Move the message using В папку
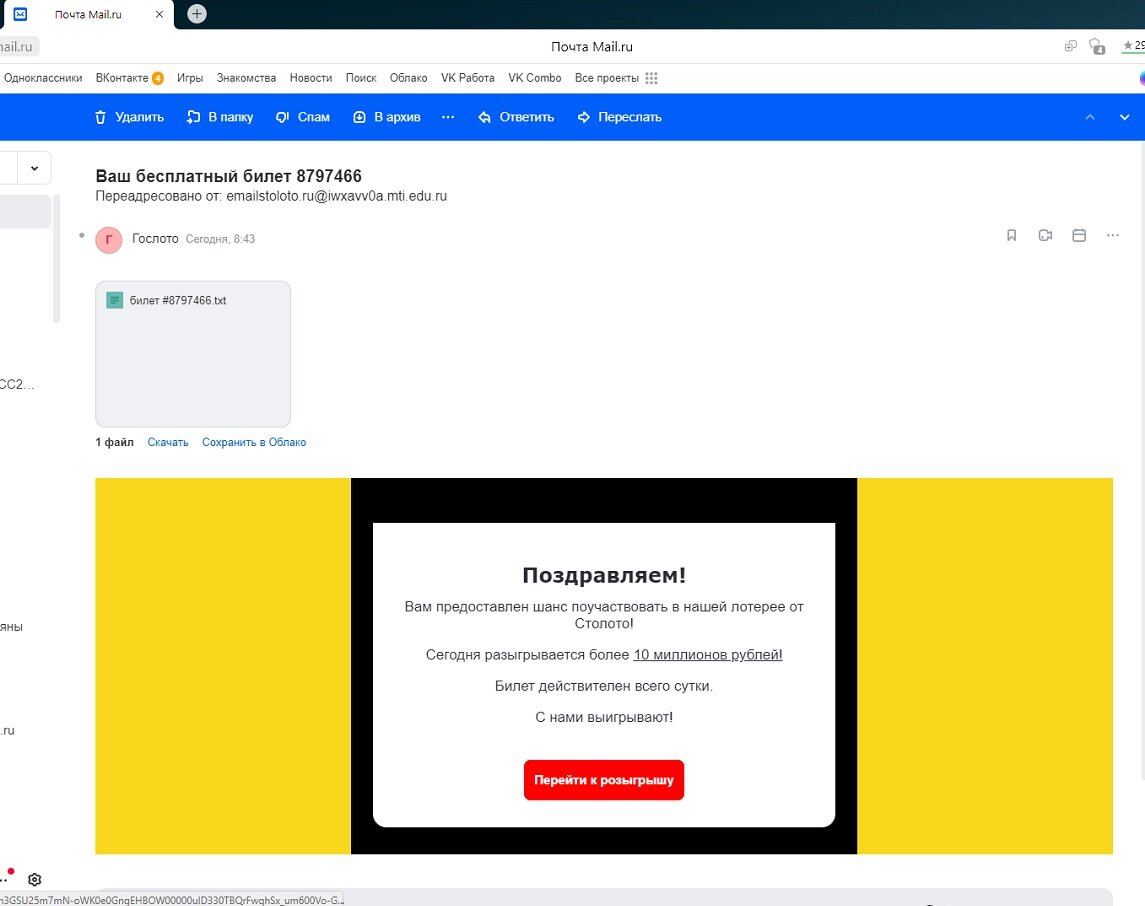Viewport: 1145px width, 906px height. pyautogui.click(x=220, y=117)
